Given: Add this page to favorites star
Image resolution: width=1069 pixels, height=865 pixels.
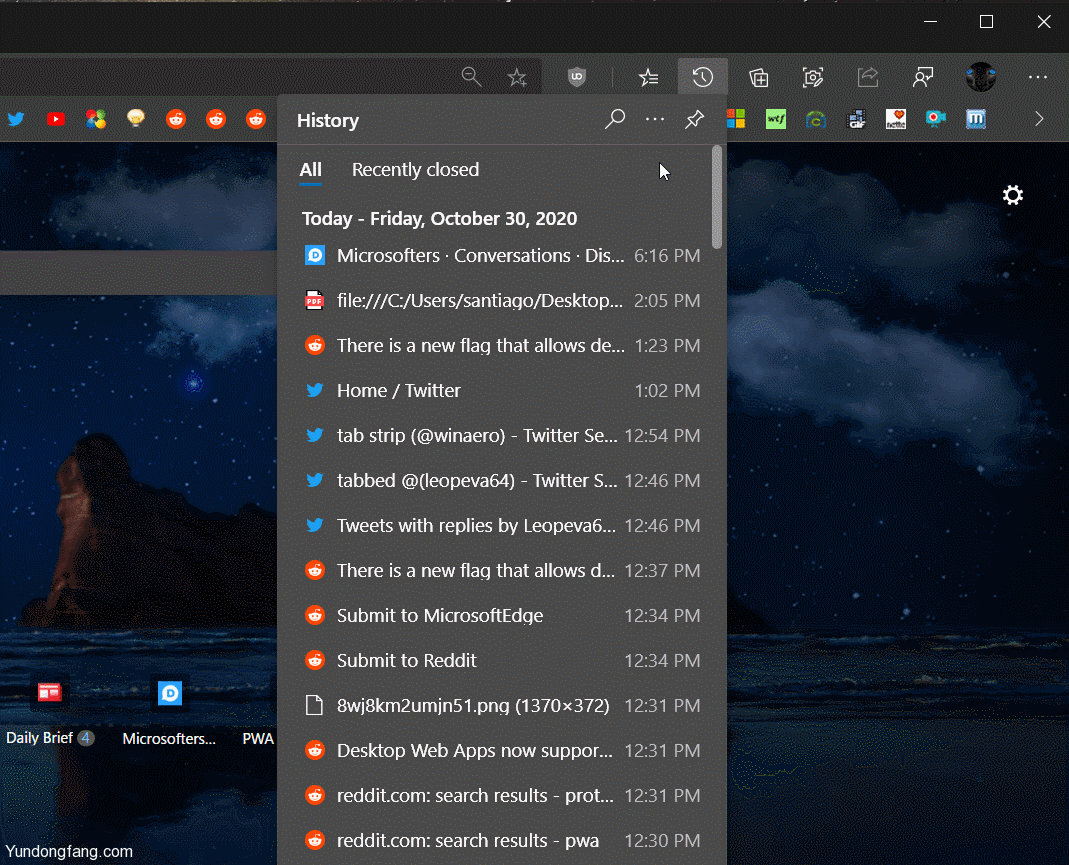Looking at the screenshot, I should tap(517, 77).
